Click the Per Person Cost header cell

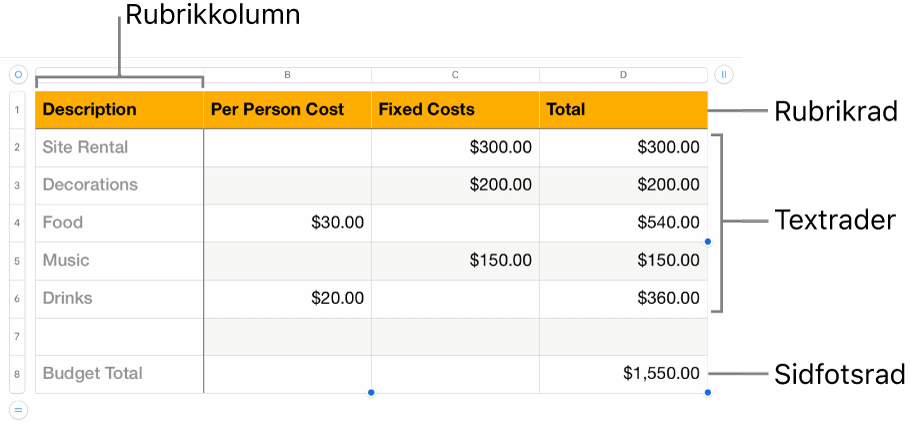(287, 110)
